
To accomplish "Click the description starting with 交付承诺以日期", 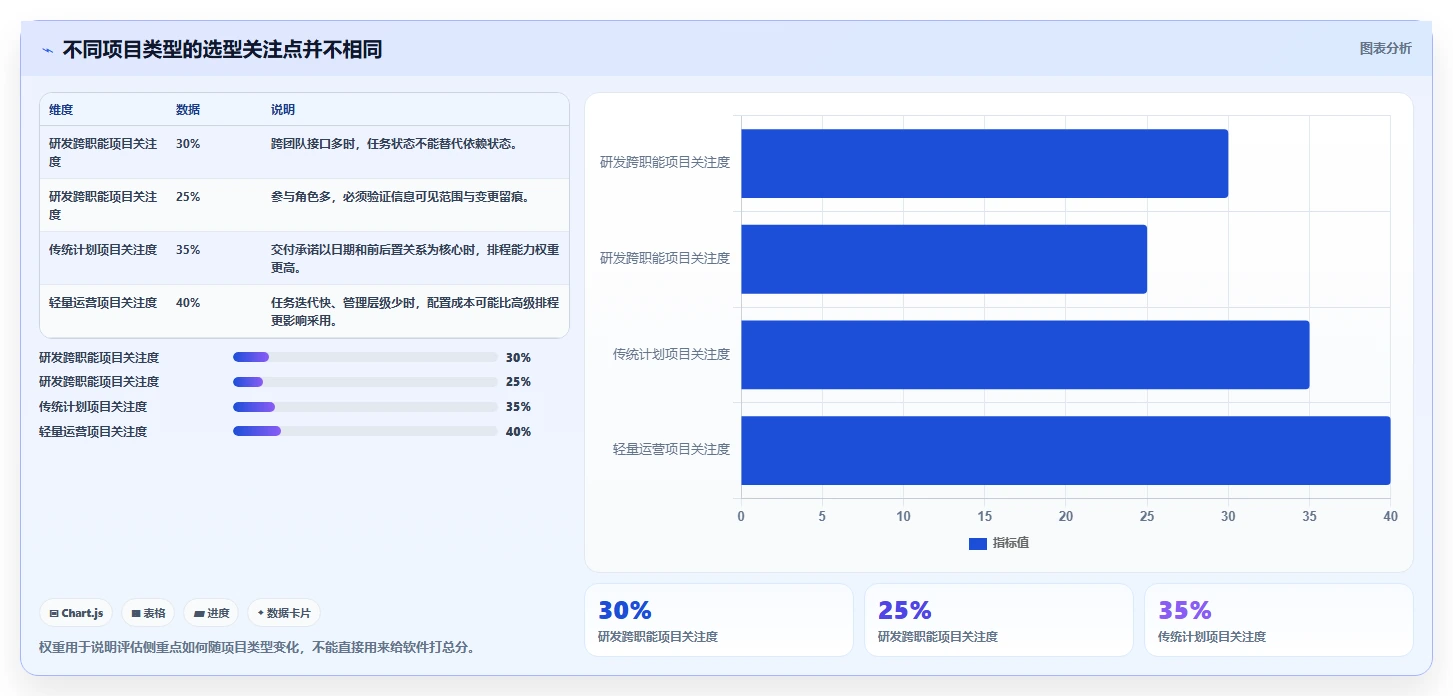I will point(415,259).
